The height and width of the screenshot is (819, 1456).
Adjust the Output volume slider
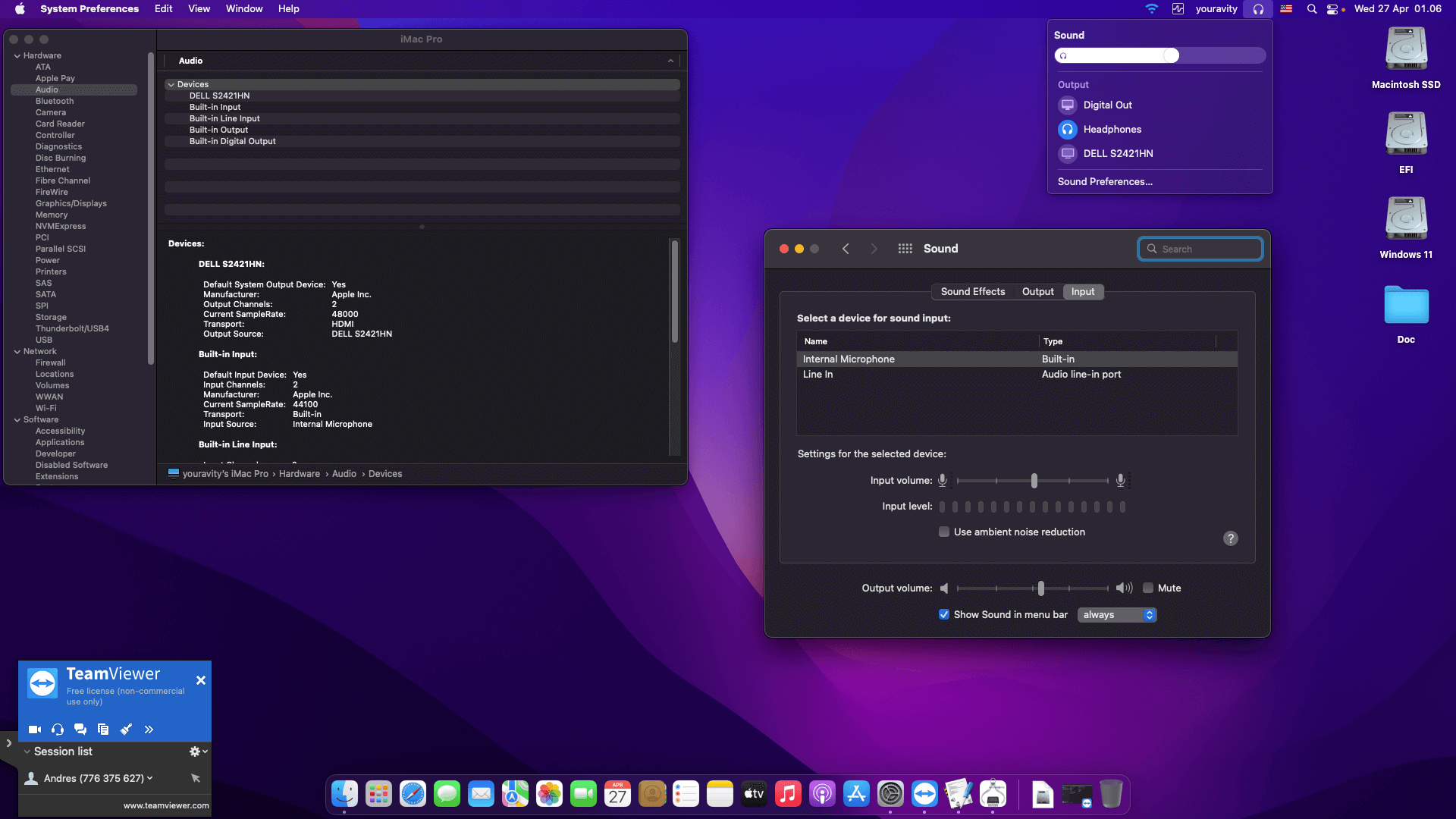(x=1034, y=588)
